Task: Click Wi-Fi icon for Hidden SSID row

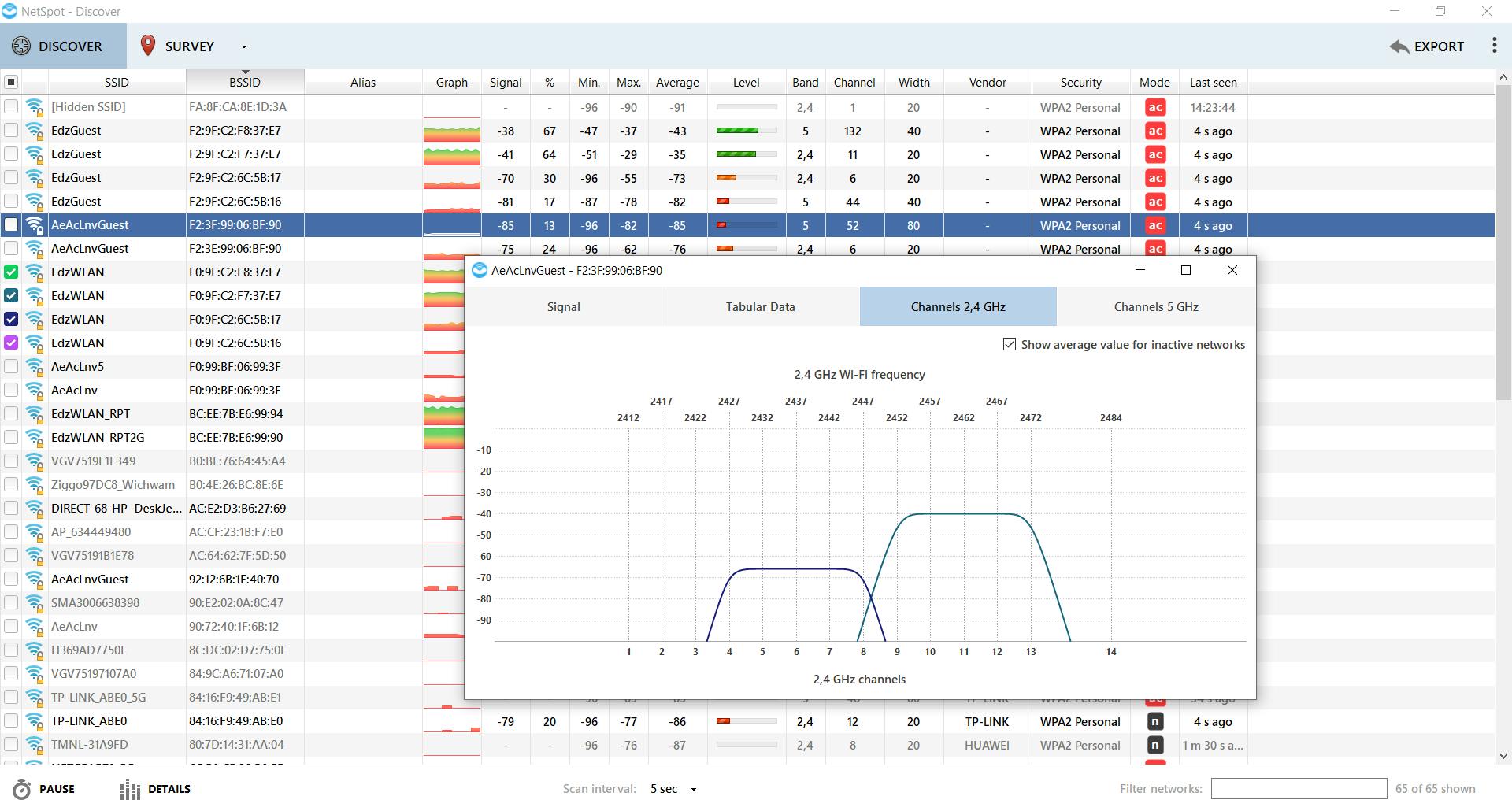Action: (35, 107)
